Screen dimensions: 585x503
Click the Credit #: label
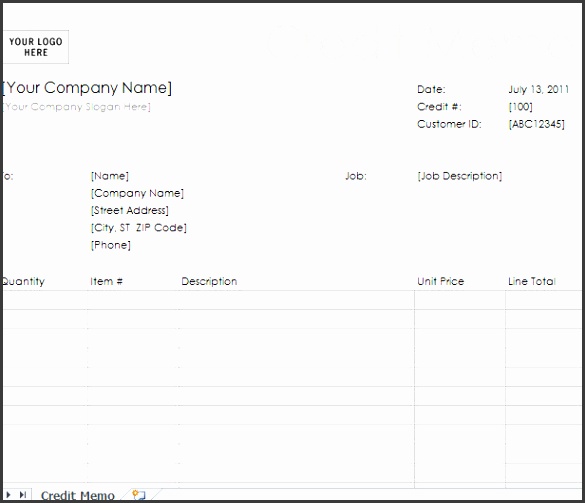tap(439, 107)
